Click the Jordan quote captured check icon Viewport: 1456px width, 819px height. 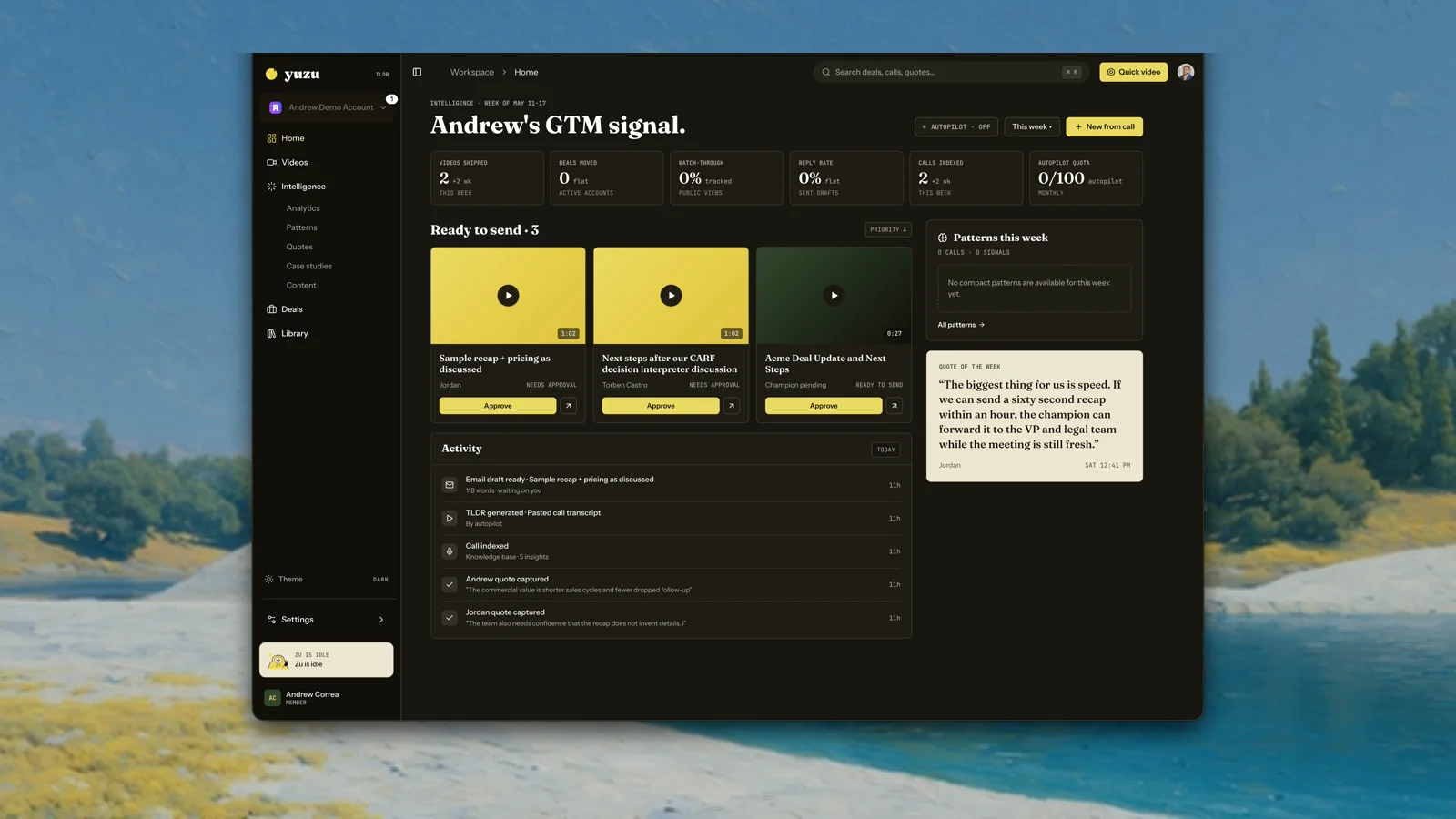pyautogui.click(x=450, y=618)
